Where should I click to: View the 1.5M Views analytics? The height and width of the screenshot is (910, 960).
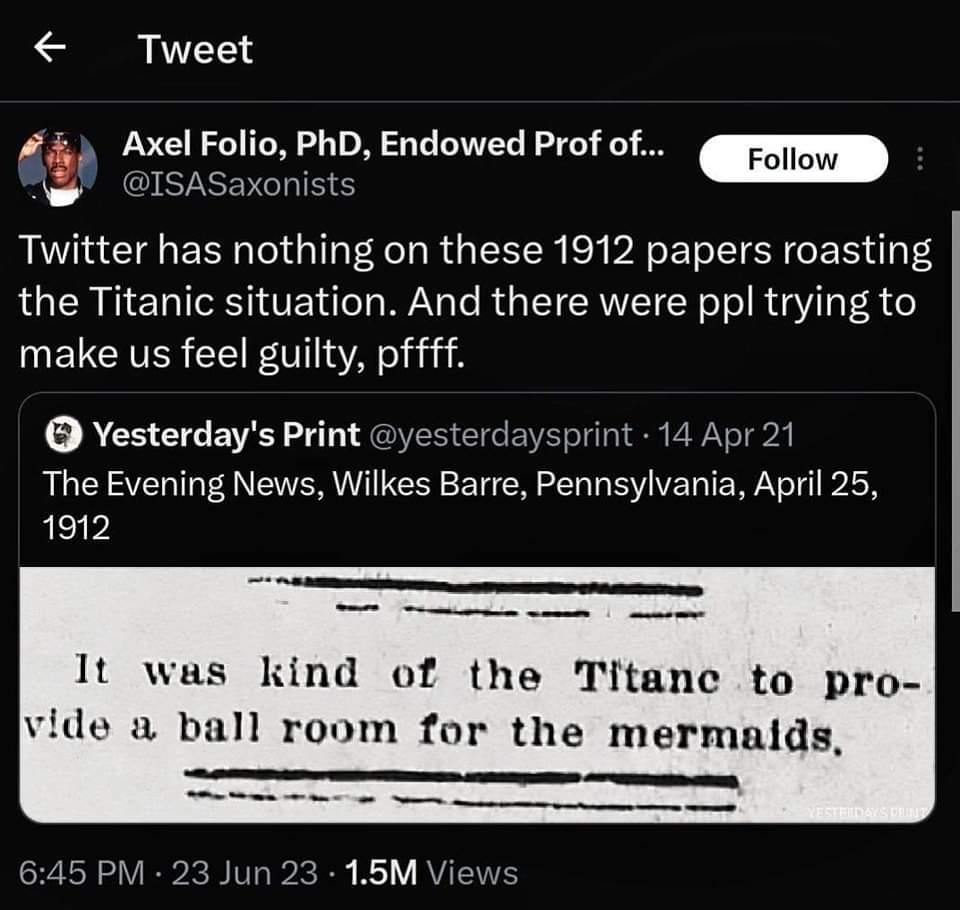pos(431,872)
